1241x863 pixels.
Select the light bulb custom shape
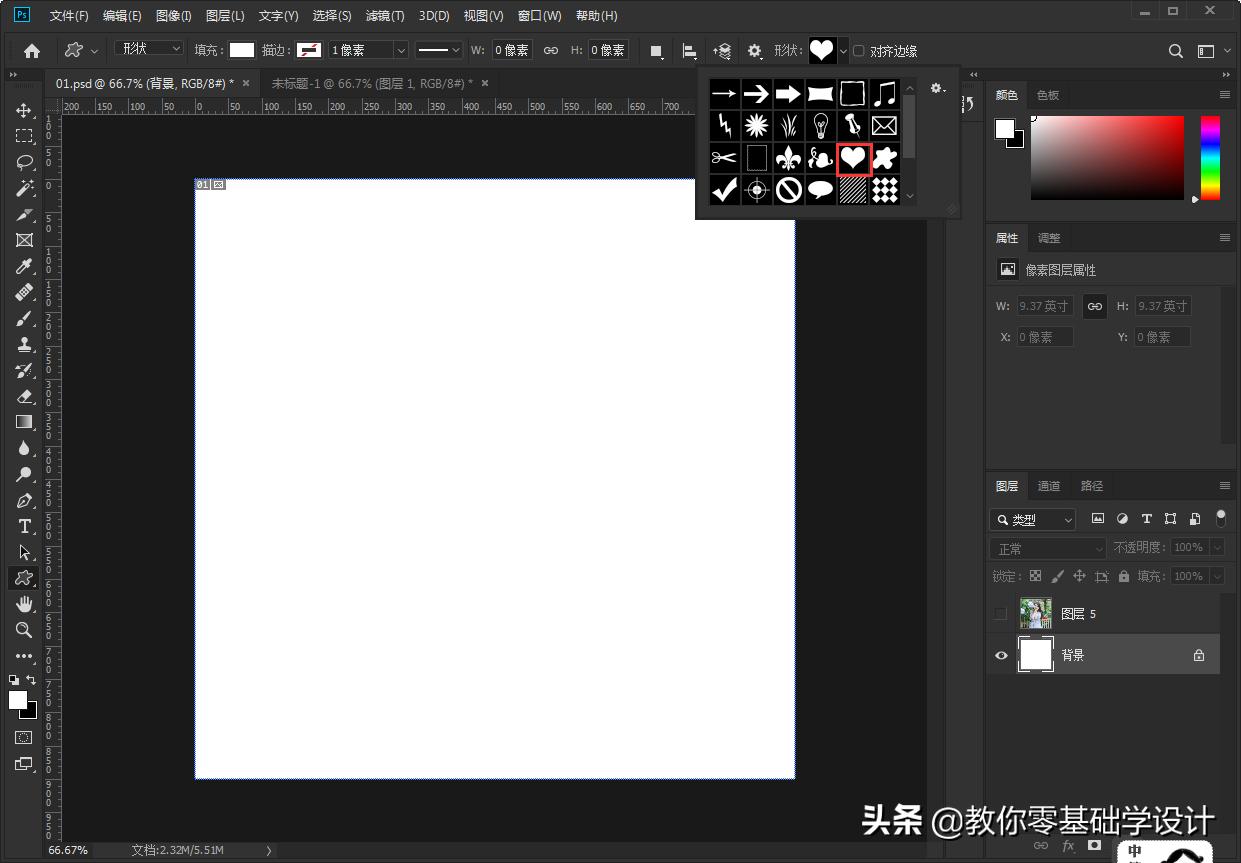click(x=820, y=126)
